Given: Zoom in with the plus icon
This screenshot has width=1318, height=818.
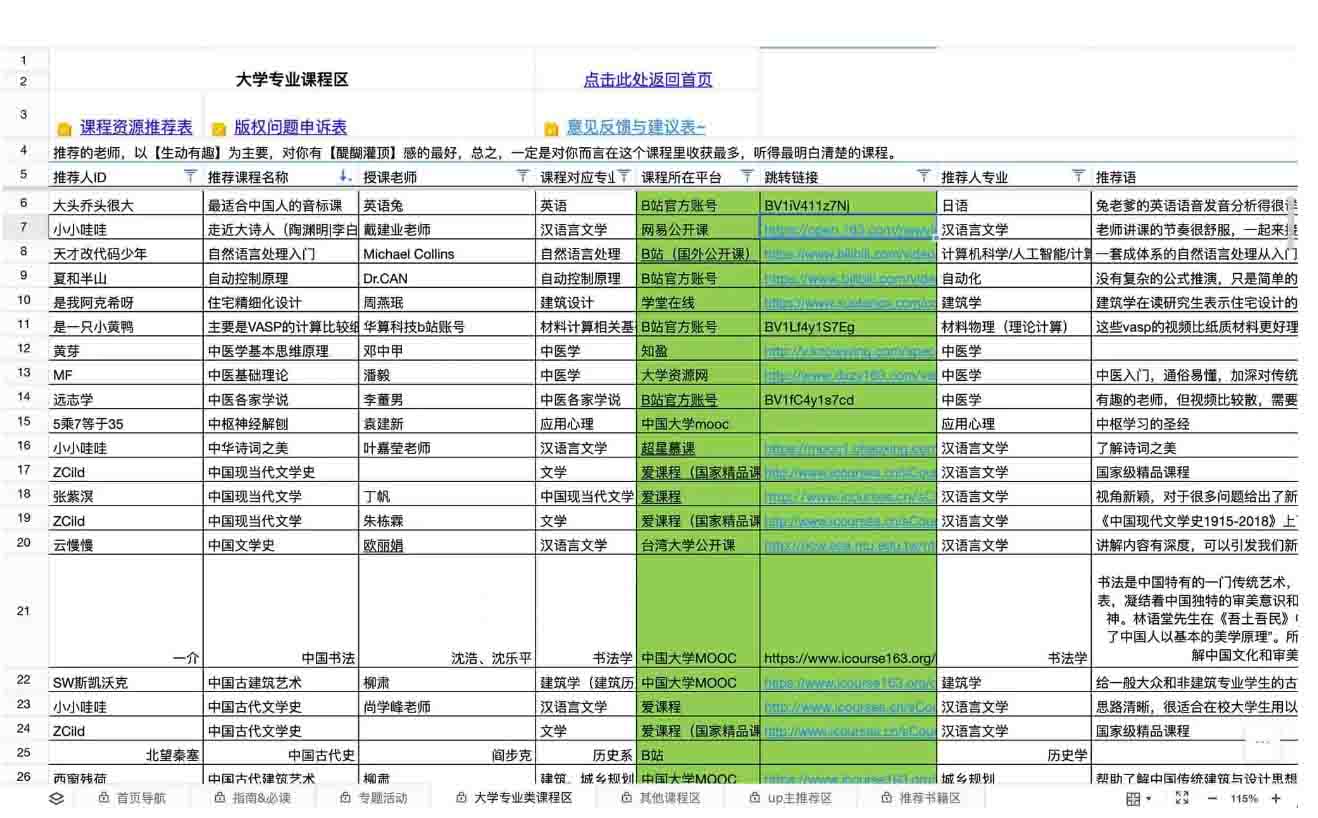Looking at the screenshot, I should click(x=1276, y=799).
